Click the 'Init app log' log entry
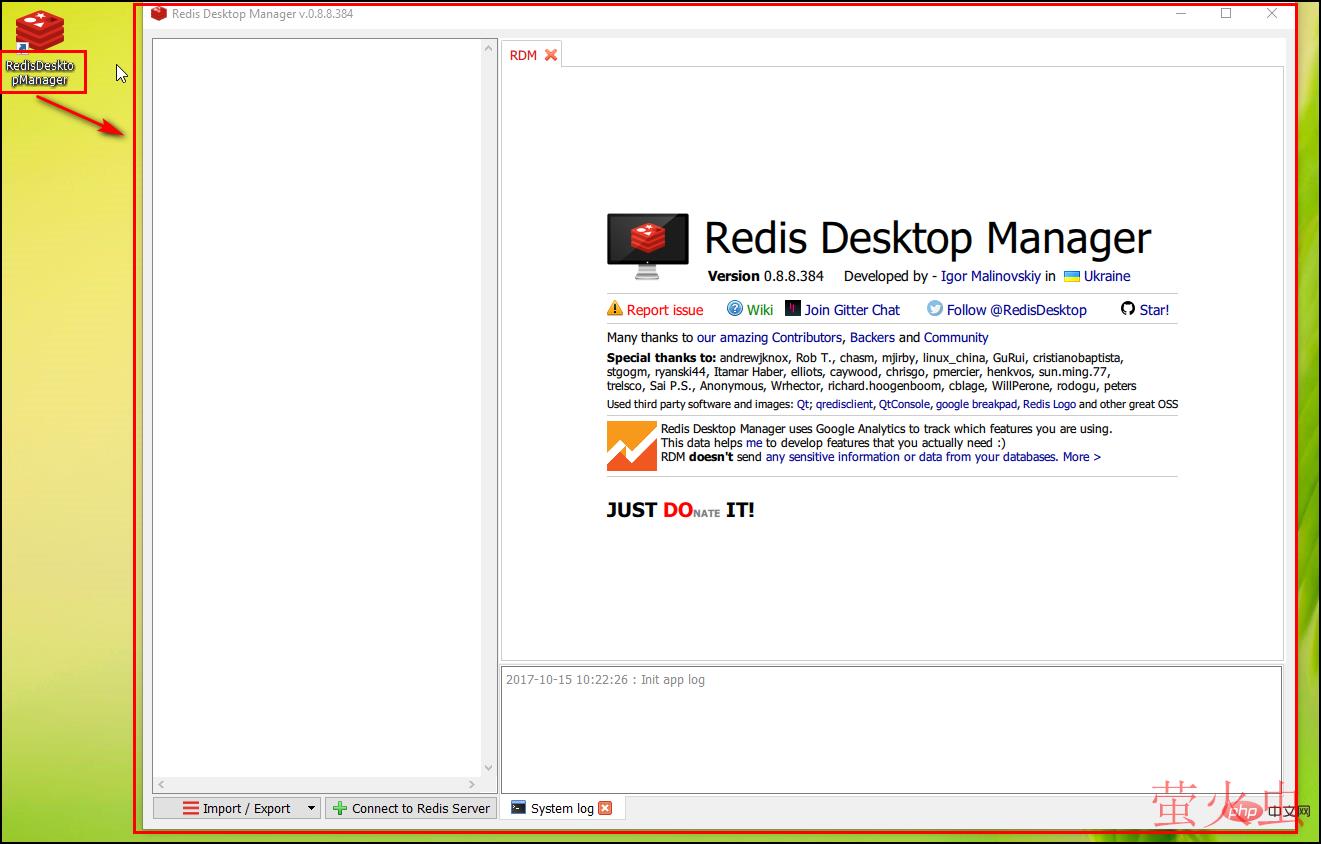Image resolution: width=1321 pixels, height=844 pixels. [x=605, y=680]
